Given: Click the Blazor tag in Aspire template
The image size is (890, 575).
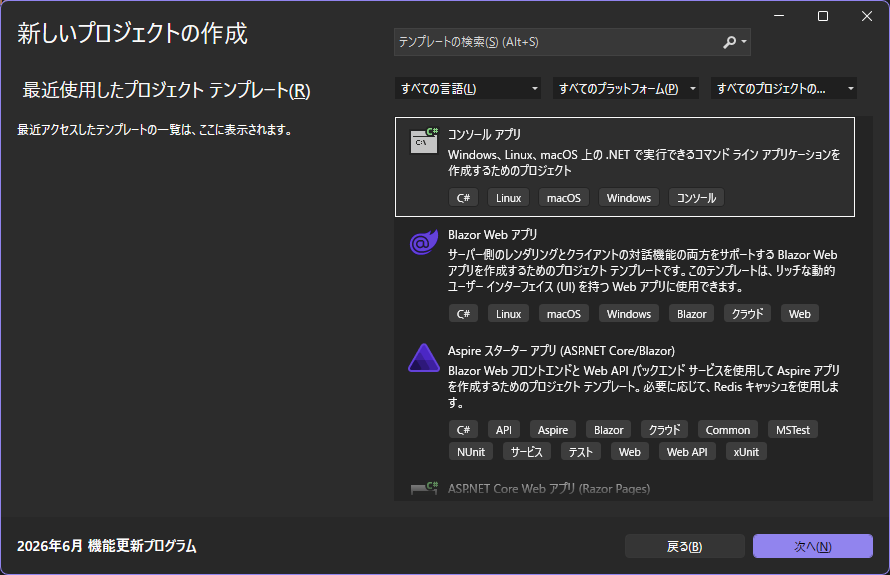Looking at the screenshot, I should (x=608, y=430).
